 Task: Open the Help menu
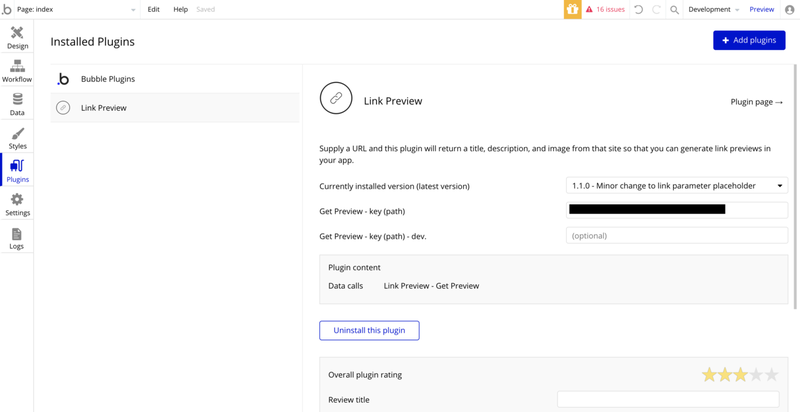pyautogui.click(x=181, y=9)
